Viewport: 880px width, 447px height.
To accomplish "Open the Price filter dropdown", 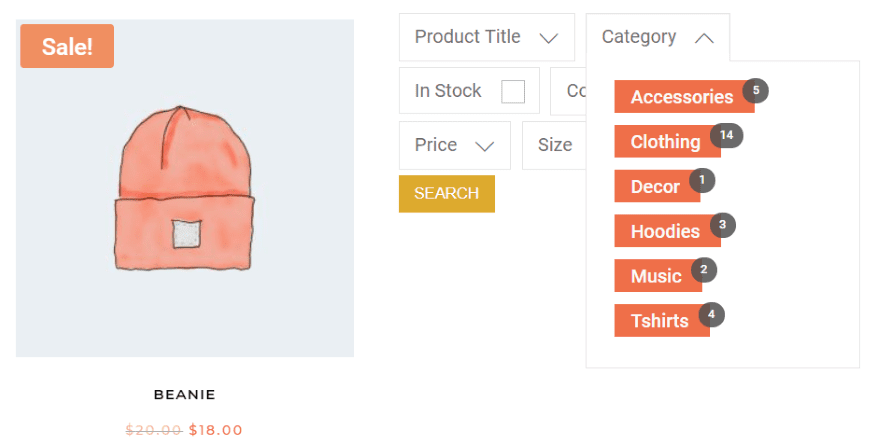I will pos(454,145).
